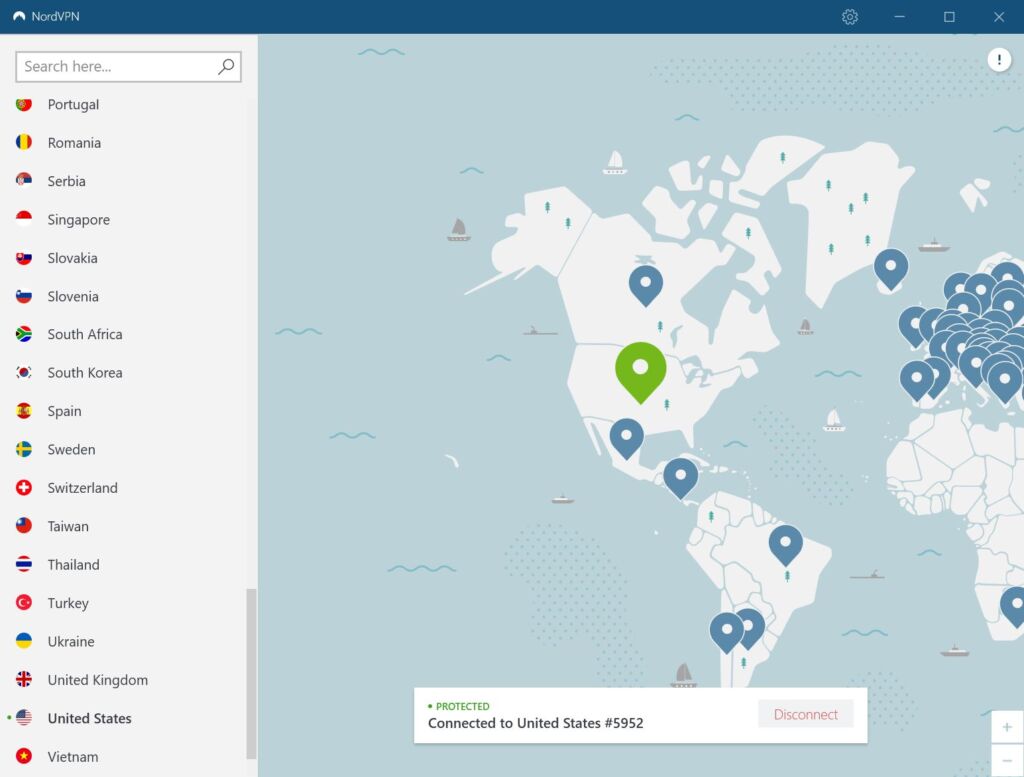The image size is (1024, 777).
Task: Click the Serbia flag icon
Action: (x=24, y=181)
